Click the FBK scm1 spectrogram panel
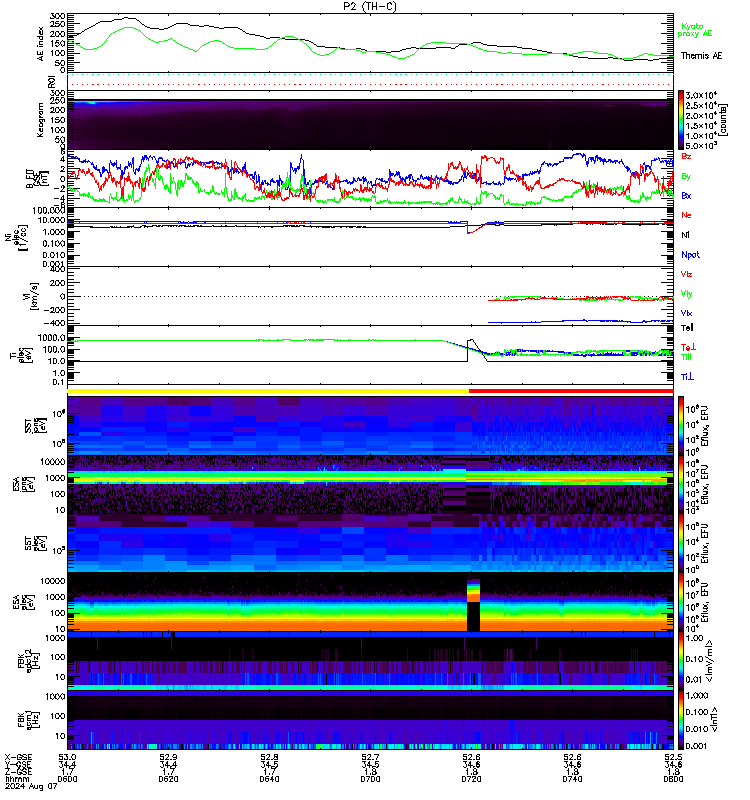This screenshot has height=800, width=750. [370, 720]
